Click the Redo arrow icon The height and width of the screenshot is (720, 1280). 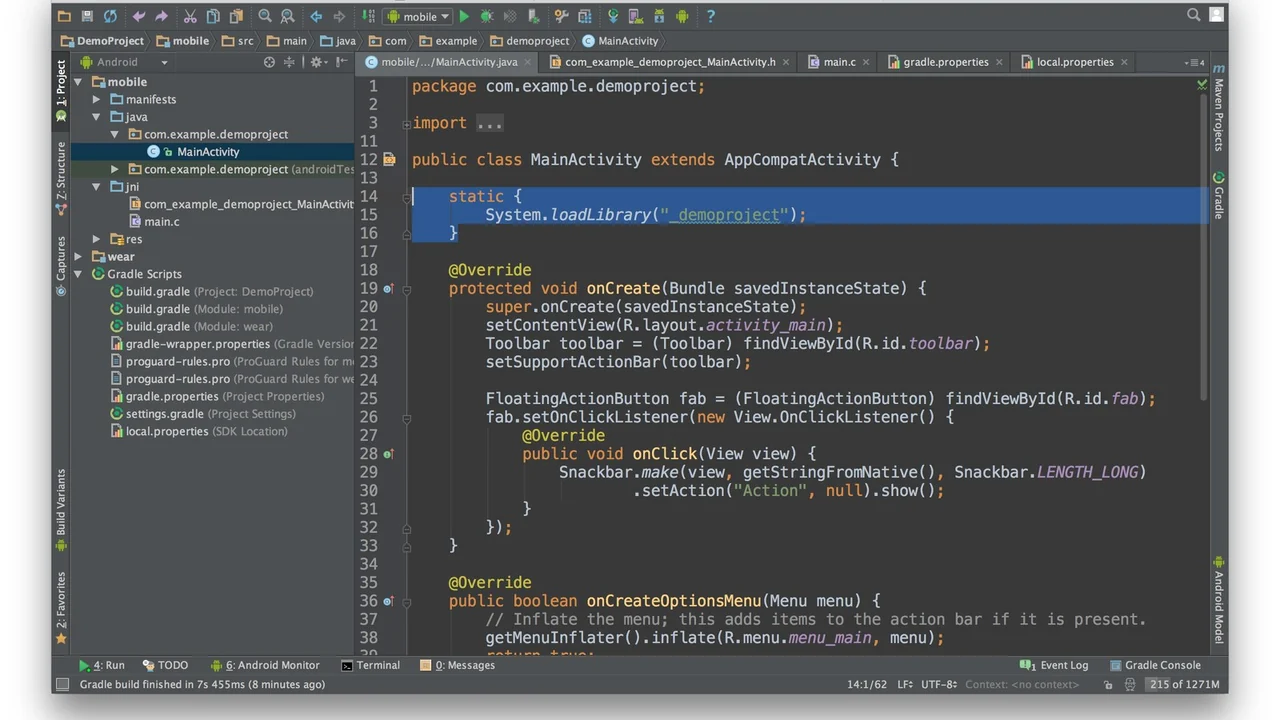pyautogui.click(x=161, y=16)
